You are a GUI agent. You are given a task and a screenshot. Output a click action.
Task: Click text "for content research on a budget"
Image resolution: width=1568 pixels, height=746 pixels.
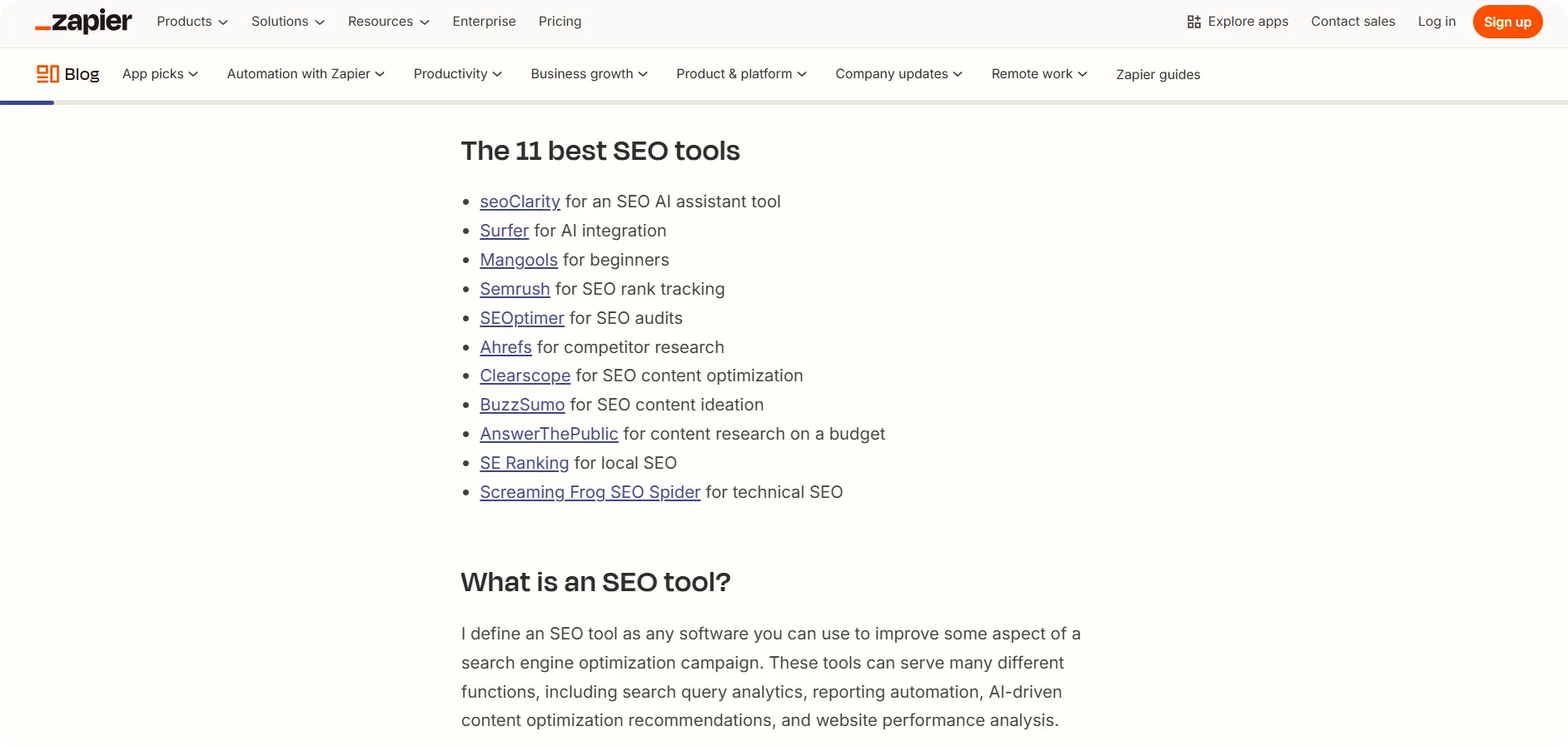pos(754,434)
